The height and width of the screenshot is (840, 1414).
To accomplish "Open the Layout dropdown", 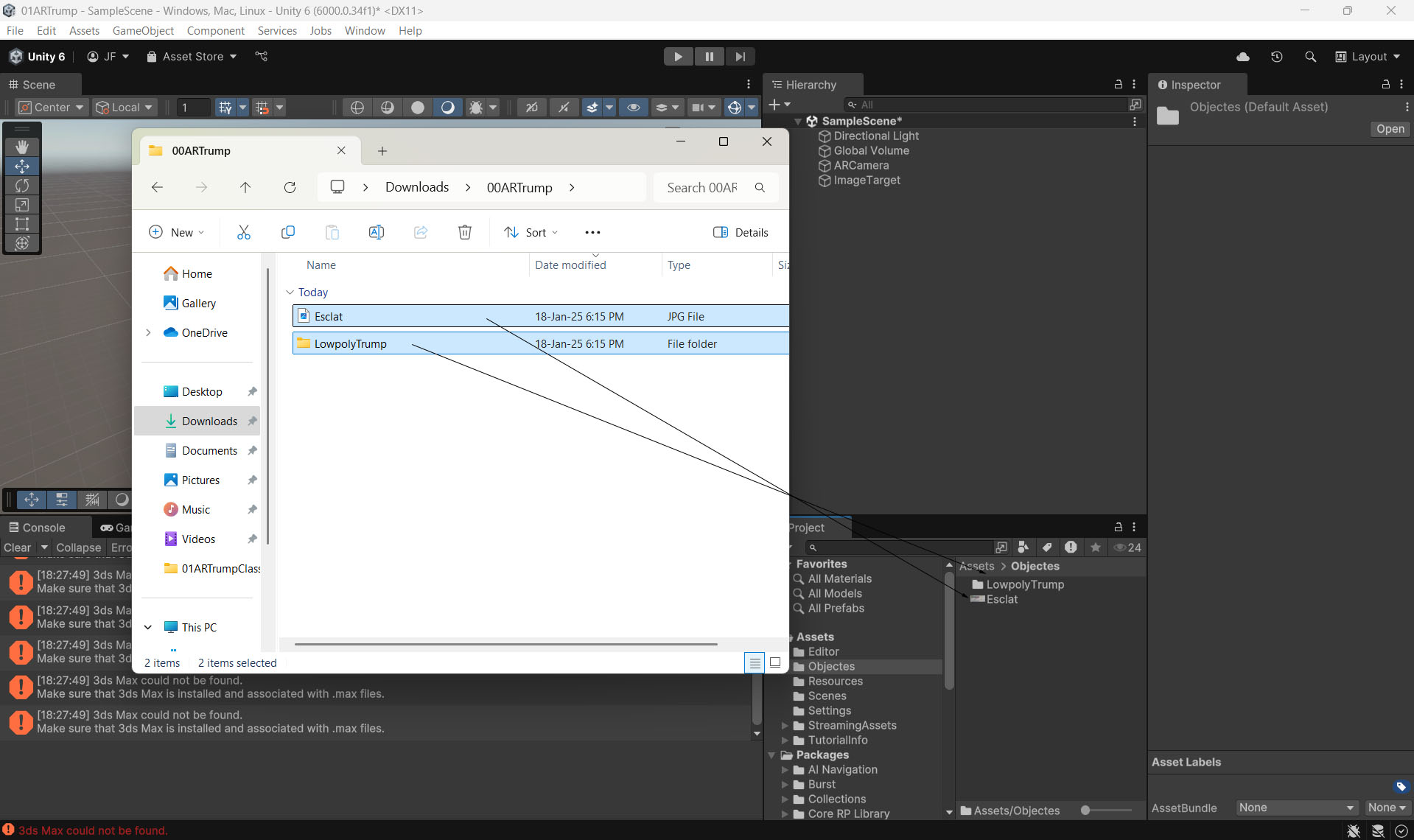I will (1368, 57).
